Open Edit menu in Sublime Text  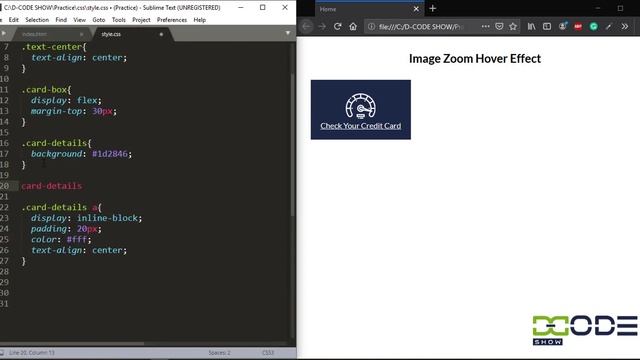point(13,20)
